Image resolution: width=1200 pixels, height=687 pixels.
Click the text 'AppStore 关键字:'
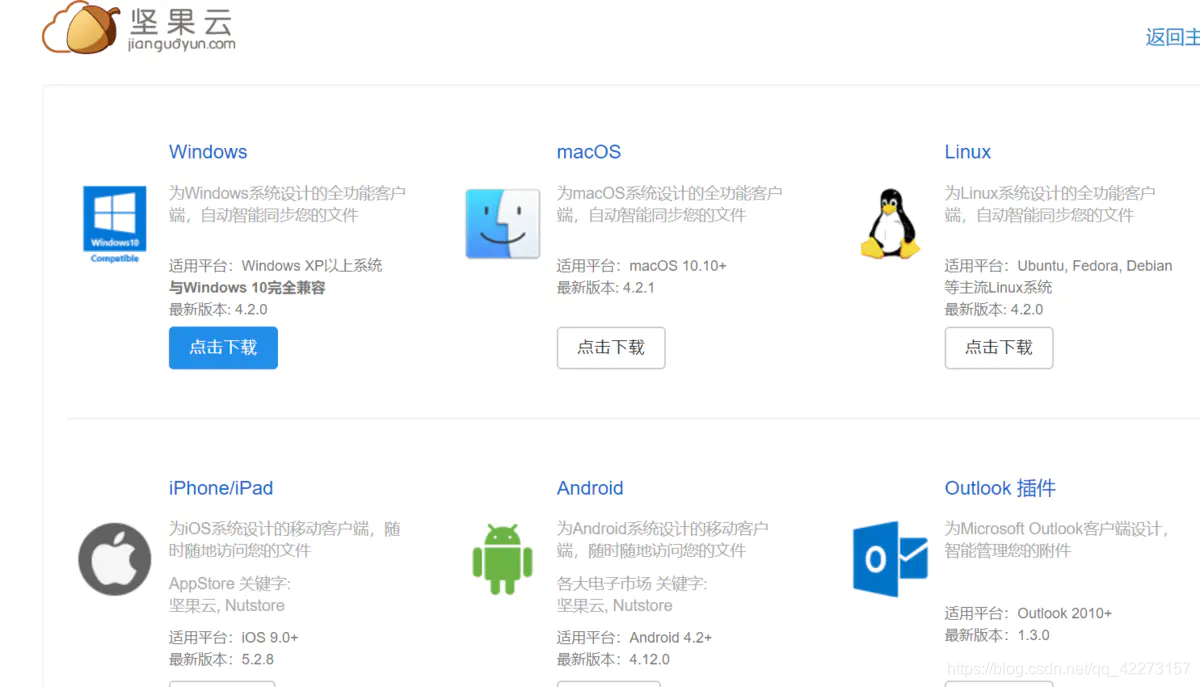coord(230,584)
